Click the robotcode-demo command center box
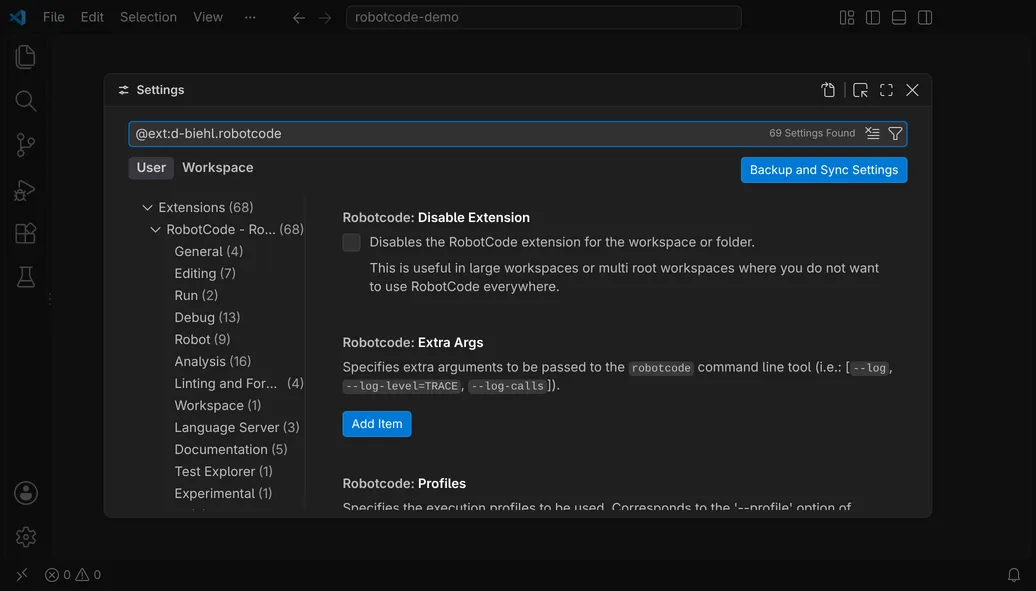The width and height of the screenshot is (1036, 591). [543, 17]
